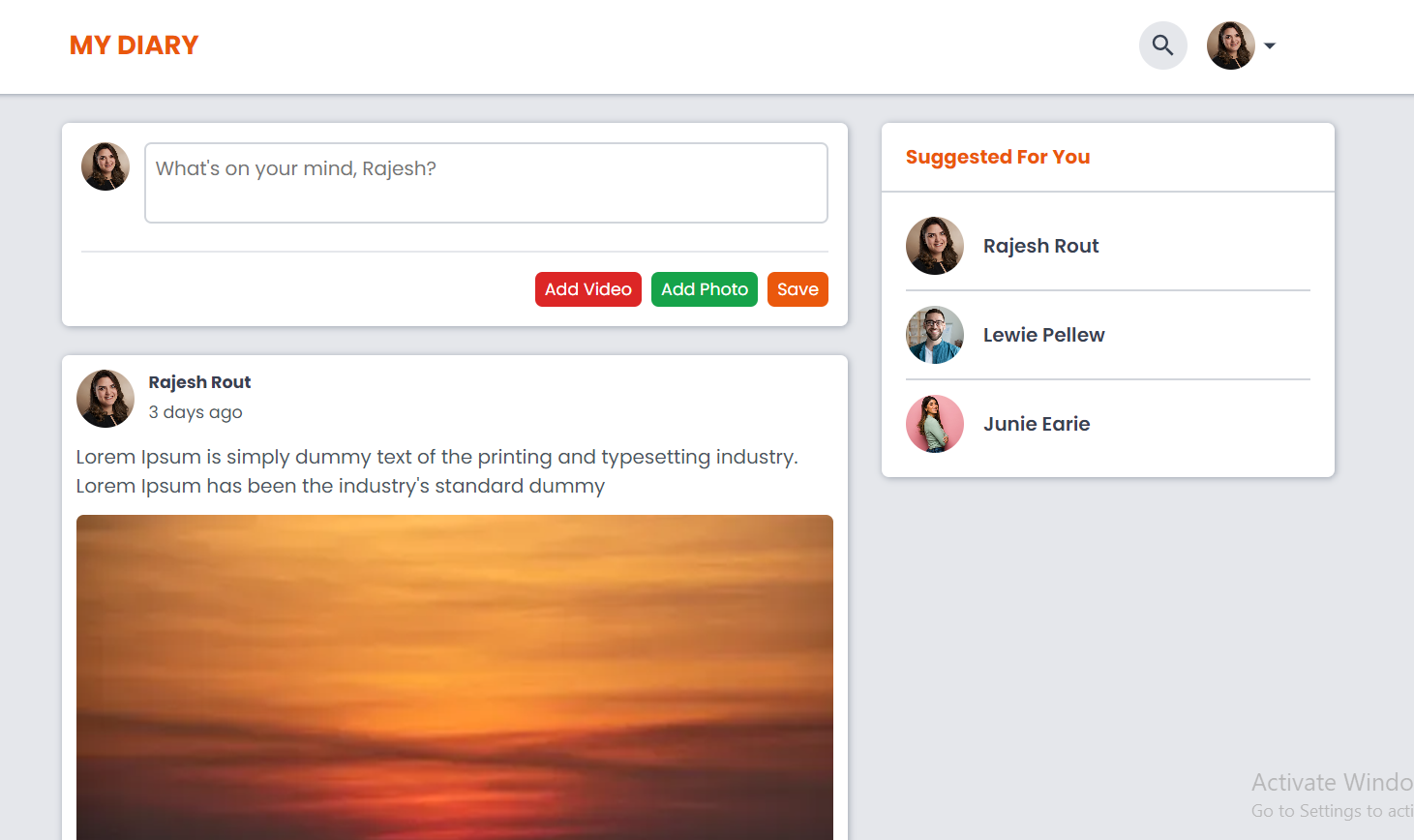Screen dimensions: 1414x840
Task: Open Lewie Pellew's profile name link
Action: pos(1043,335)
